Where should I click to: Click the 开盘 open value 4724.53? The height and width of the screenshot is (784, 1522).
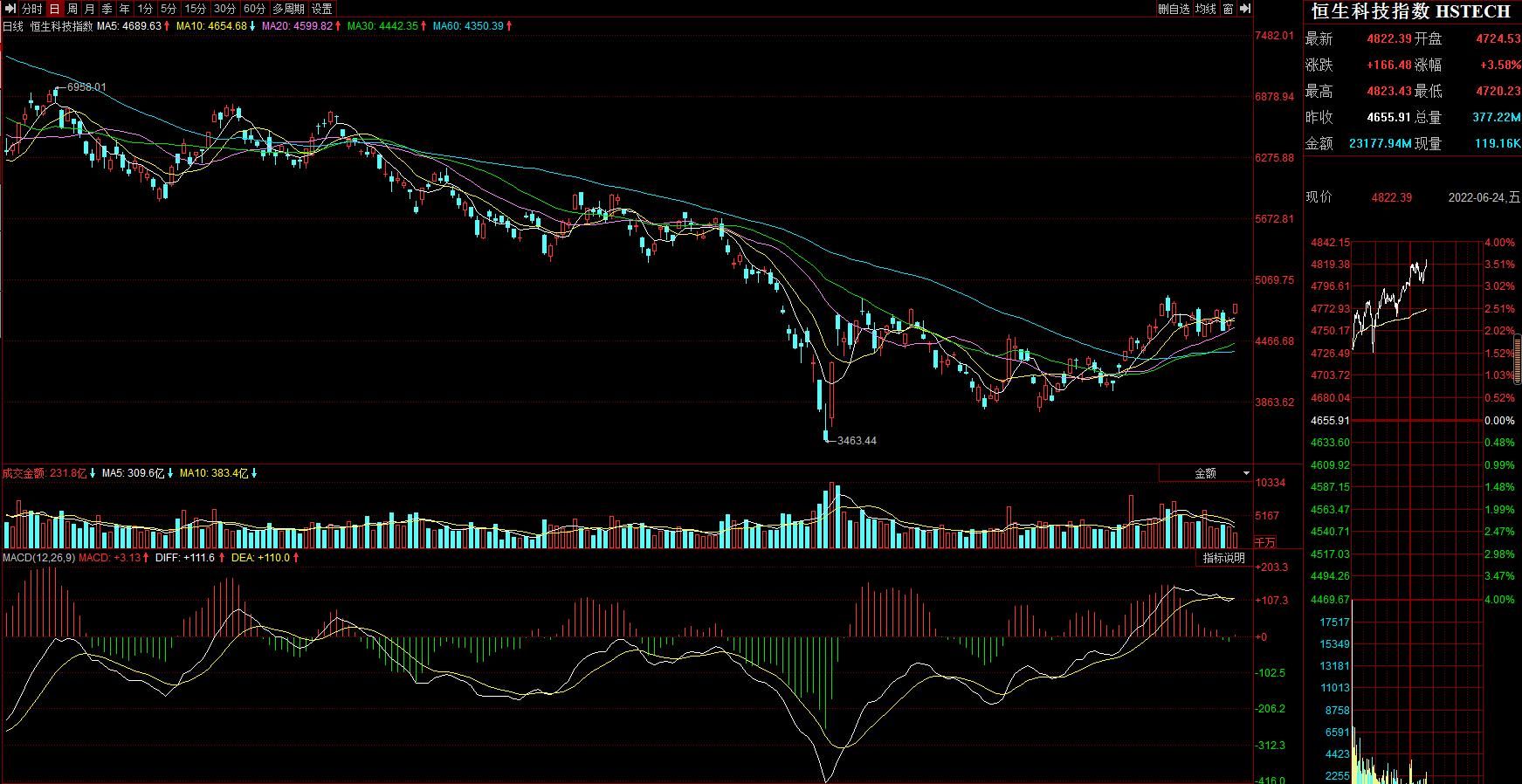1498,39
